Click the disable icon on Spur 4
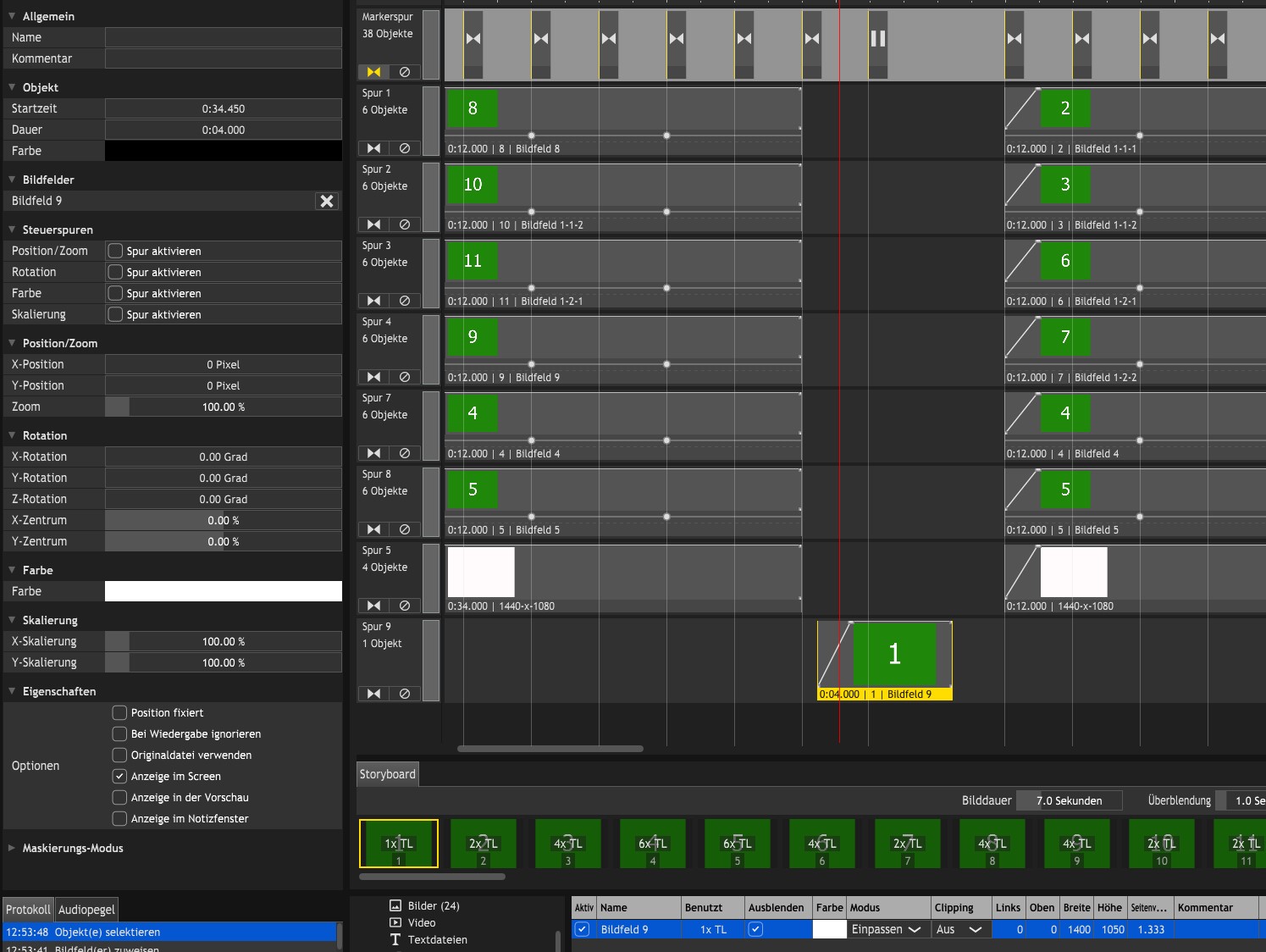 [x=404, y=377]
